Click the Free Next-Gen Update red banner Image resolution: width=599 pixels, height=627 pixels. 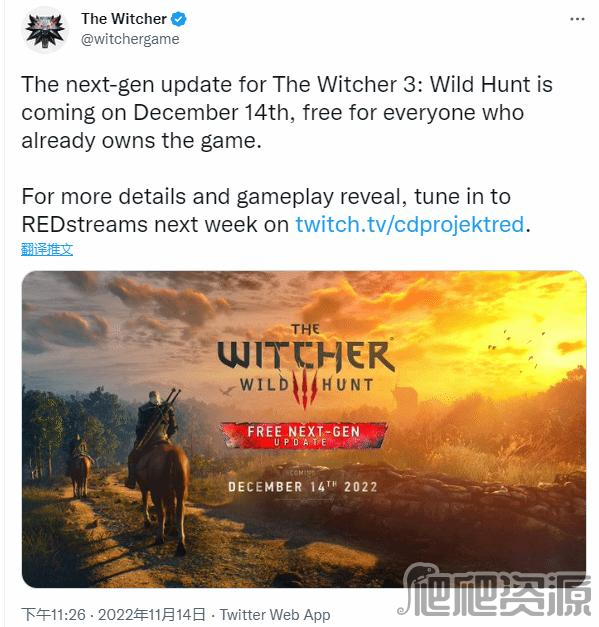click(x=303, y=435)
